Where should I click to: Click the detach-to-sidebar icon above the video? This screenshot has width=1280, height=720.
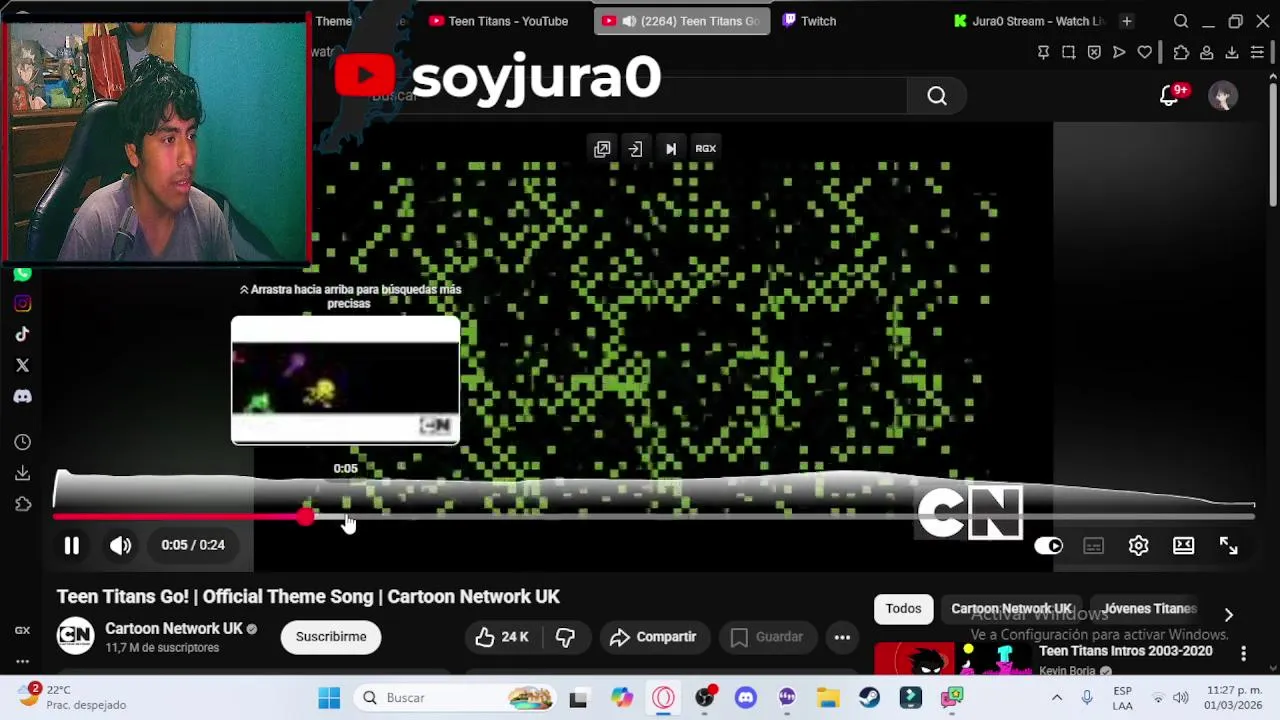tap(636, 149)
